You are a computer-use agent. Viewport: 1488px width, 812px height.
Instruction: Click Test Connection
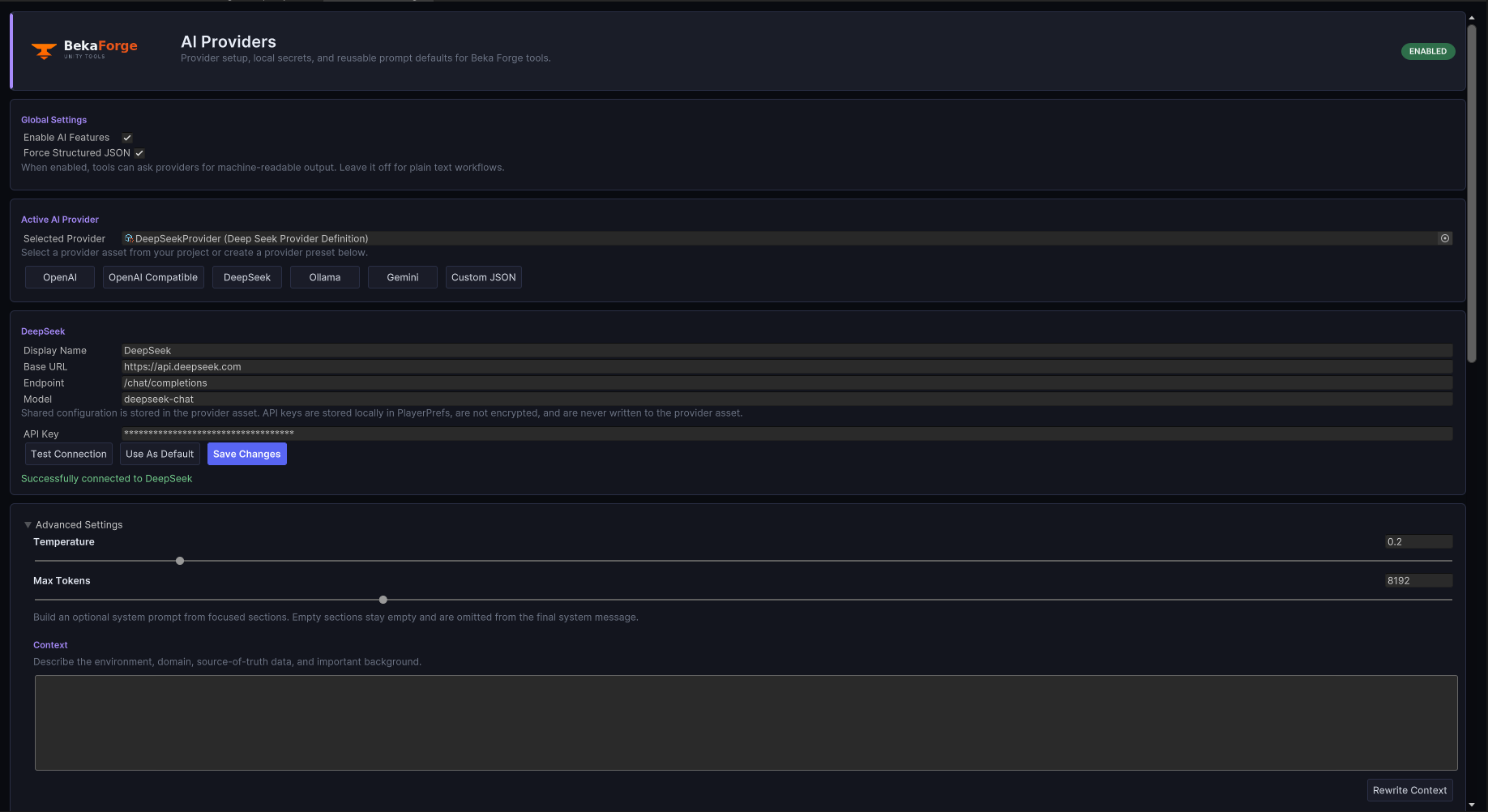pos(69,454)
